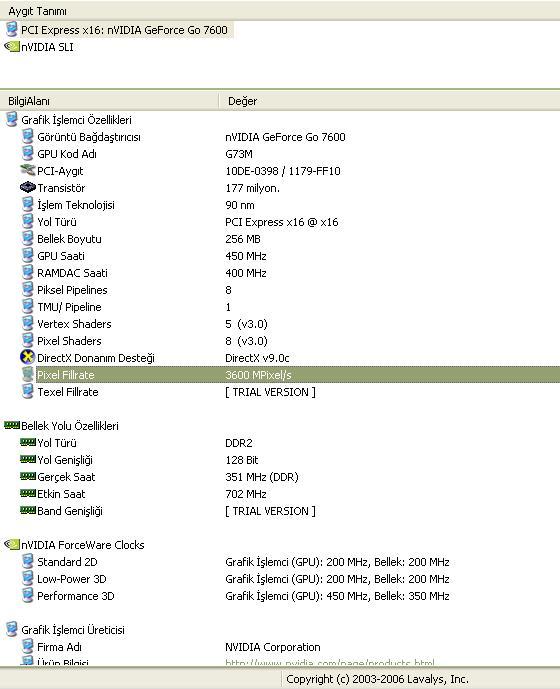The image size is (560, 689).
Task: Click the value 90 nm
Action: point(240,205)
